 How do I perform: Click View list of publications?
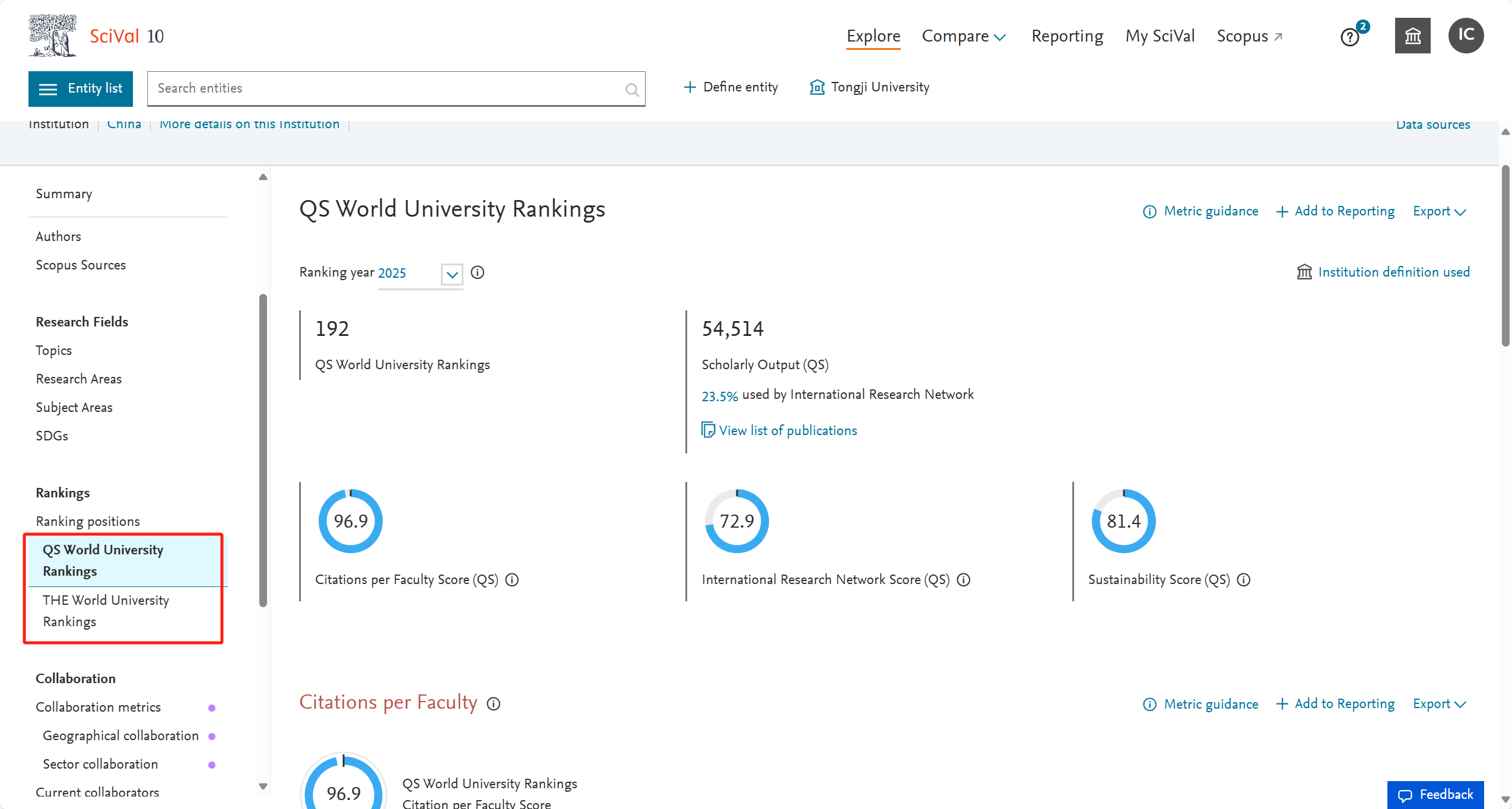pos(780,430)
